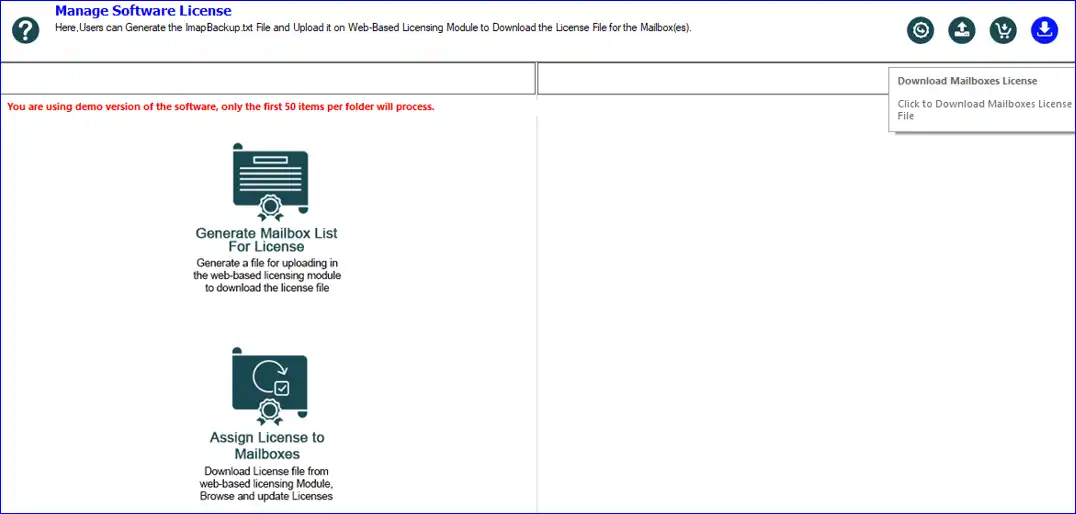Click the description under Assign License
This screenshot has height=514, width=1076.
click(x=266, y=483)
